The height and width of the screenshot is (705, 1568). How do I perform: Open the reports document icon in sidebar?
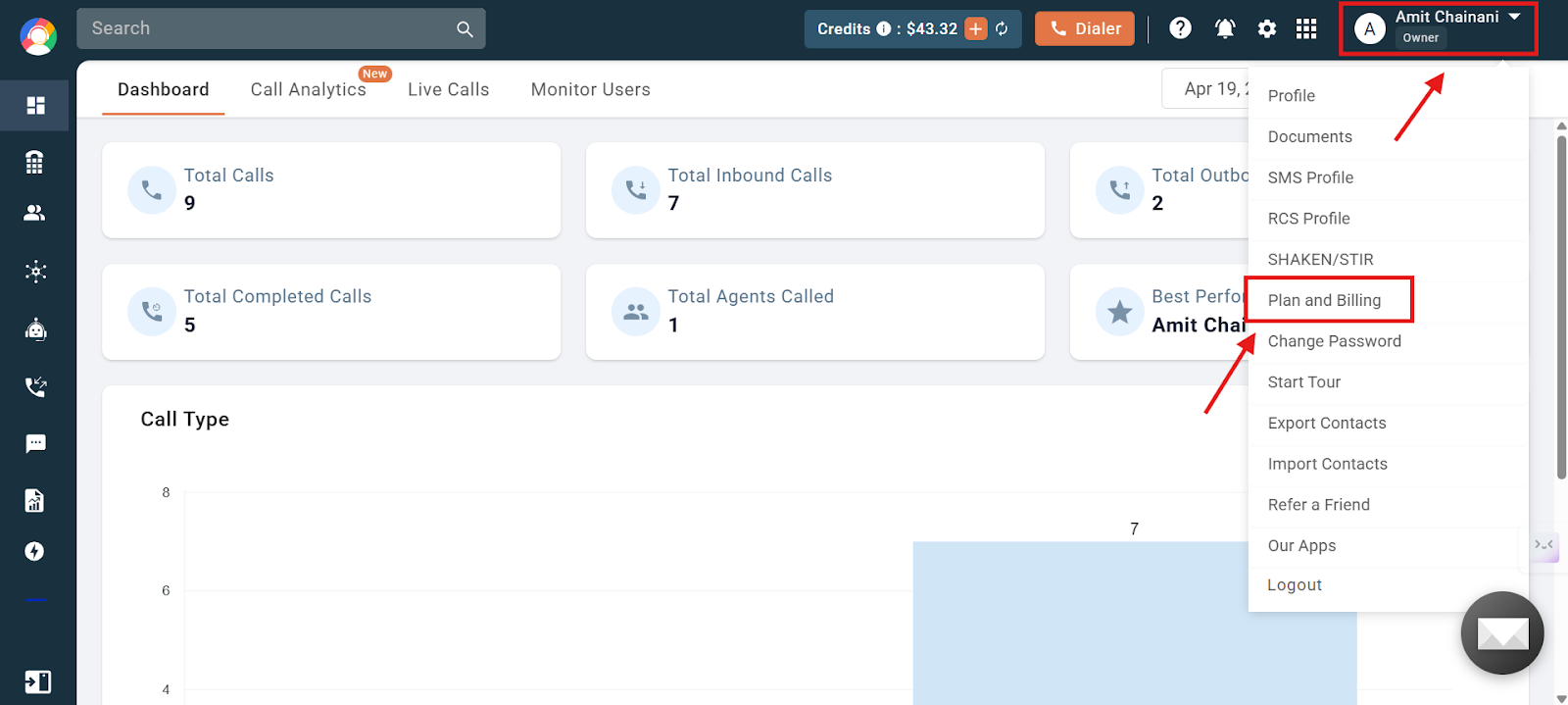tap(35, 501)
